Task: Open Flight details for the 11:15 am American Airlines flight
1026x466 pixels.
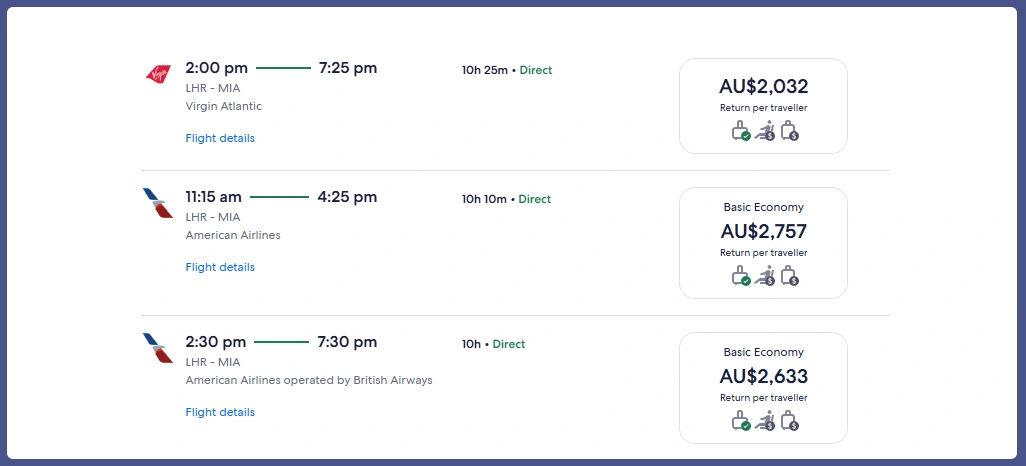Action: (x=220, y=267)
